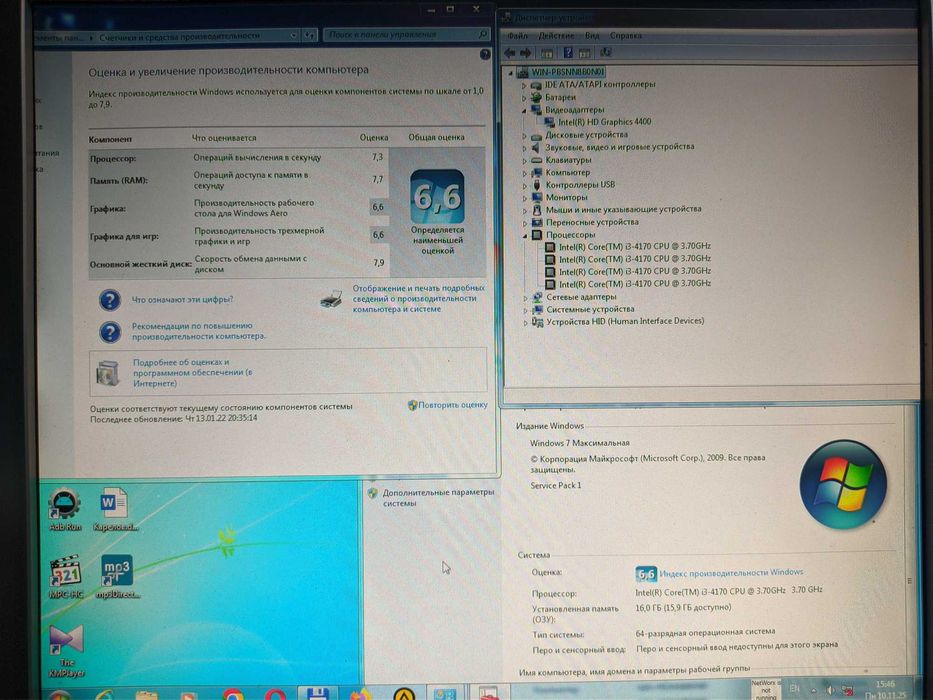Select the last Intel Core i3-4170 CPU entry

(635, 284)
